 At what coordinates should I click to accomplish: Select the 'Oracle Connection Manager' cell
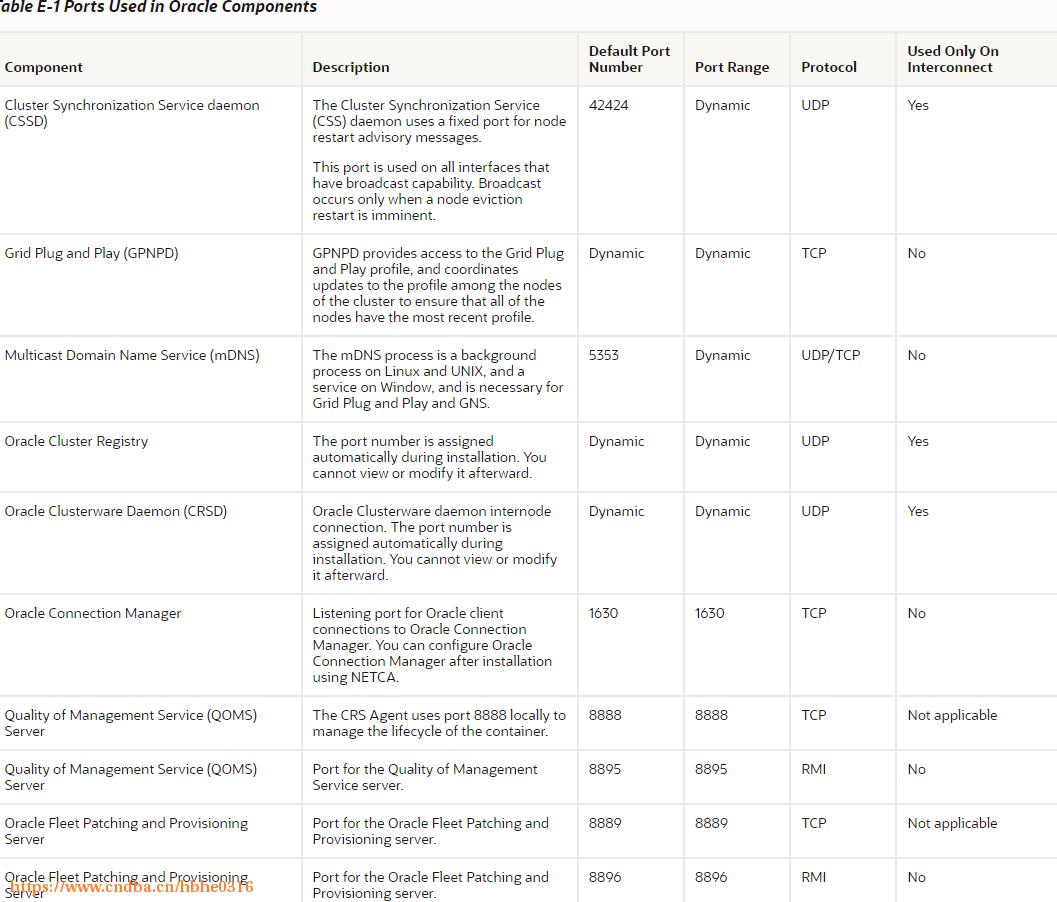[92, 613]
